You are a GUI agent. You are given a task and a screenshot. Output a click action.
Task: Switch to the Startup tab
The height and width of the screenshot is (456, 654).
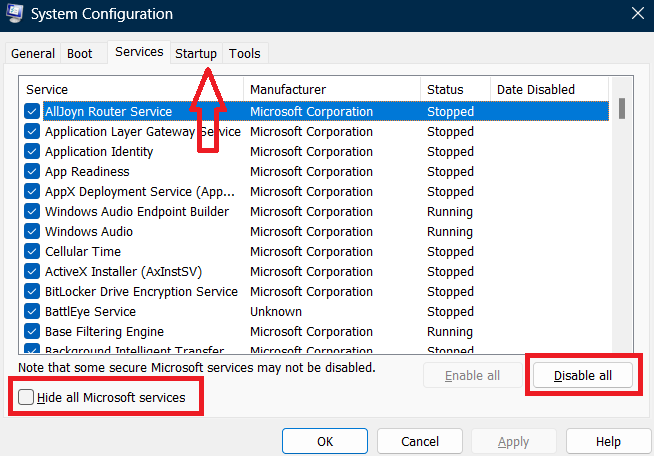[196, 53]
